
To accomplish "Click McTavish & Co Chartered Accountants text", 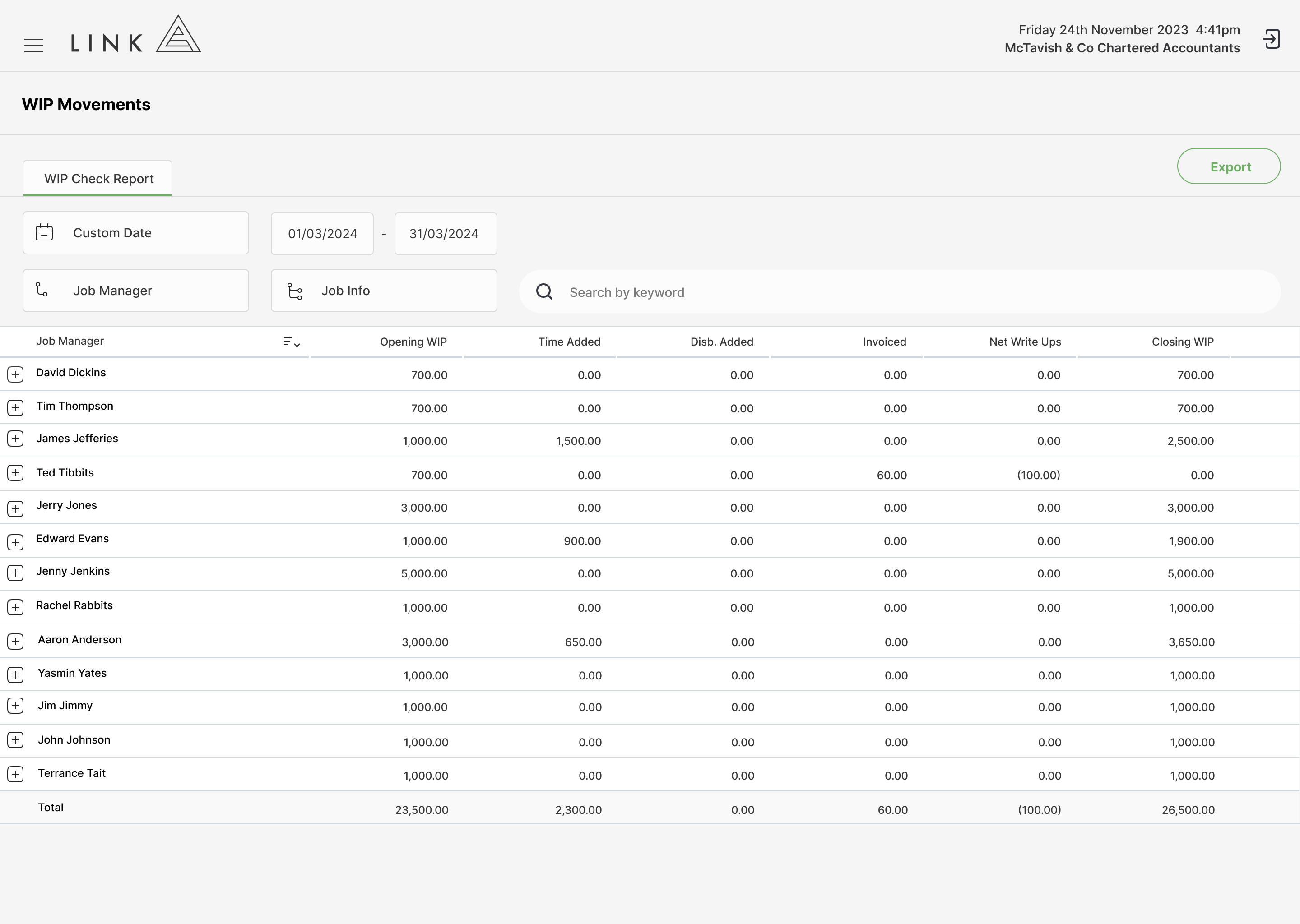I will point(1122,48).
